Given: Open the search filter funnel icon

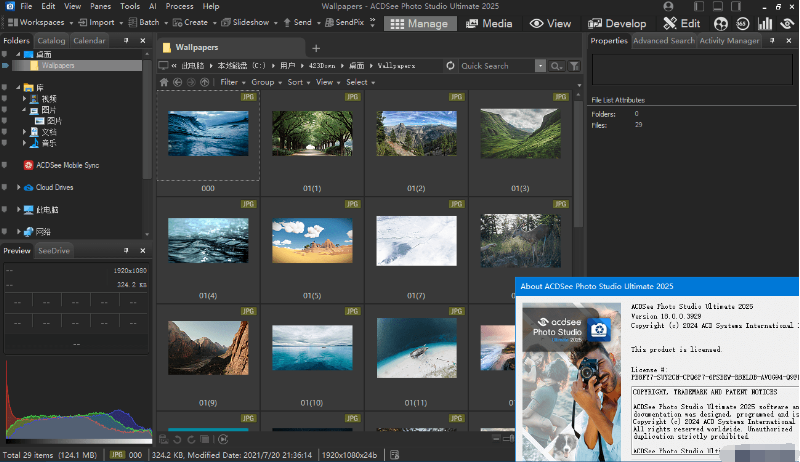Looking at the screenshot, I should pos(574,66).
